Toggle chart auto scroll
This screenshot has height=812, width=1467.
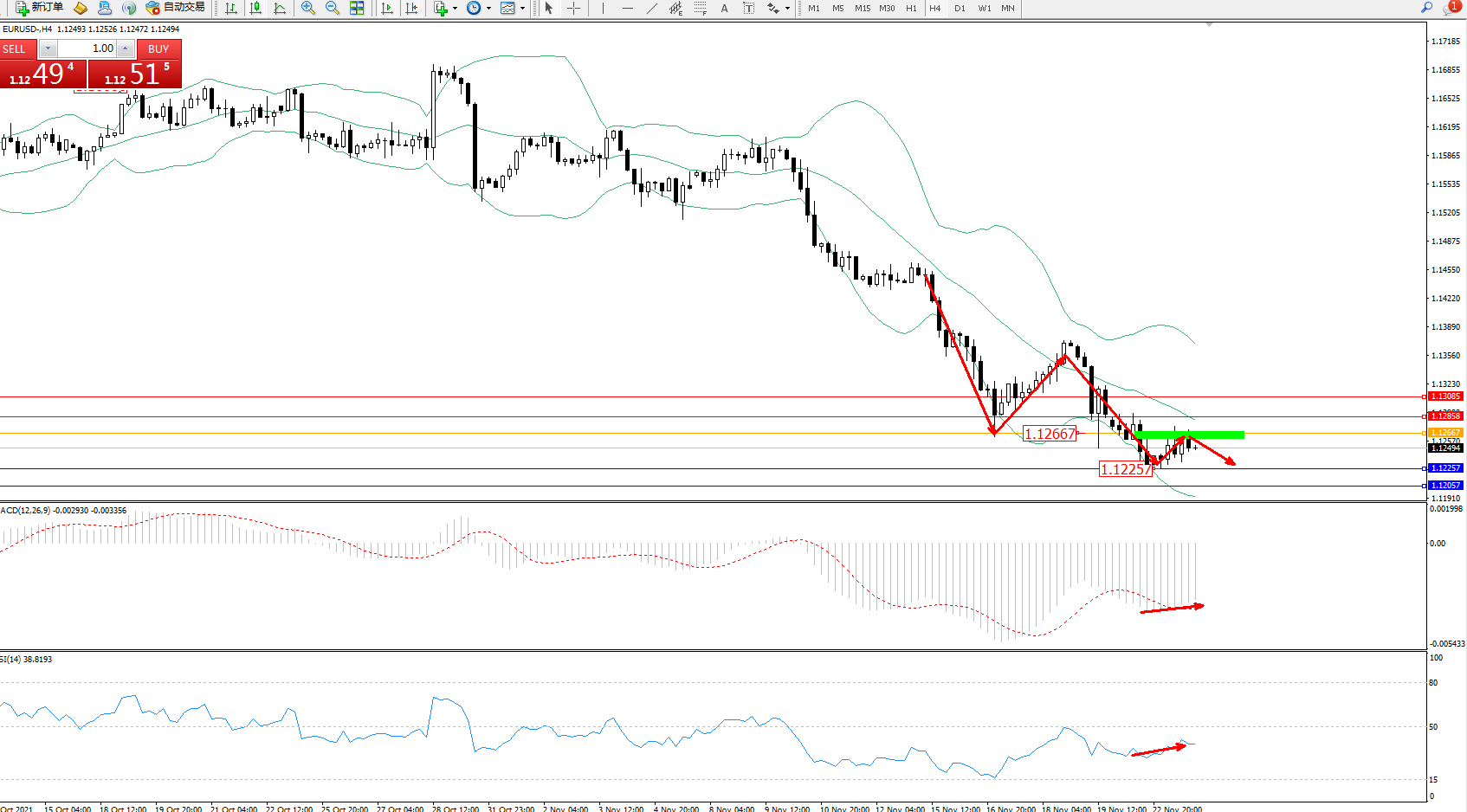click(x=386, y=8)
